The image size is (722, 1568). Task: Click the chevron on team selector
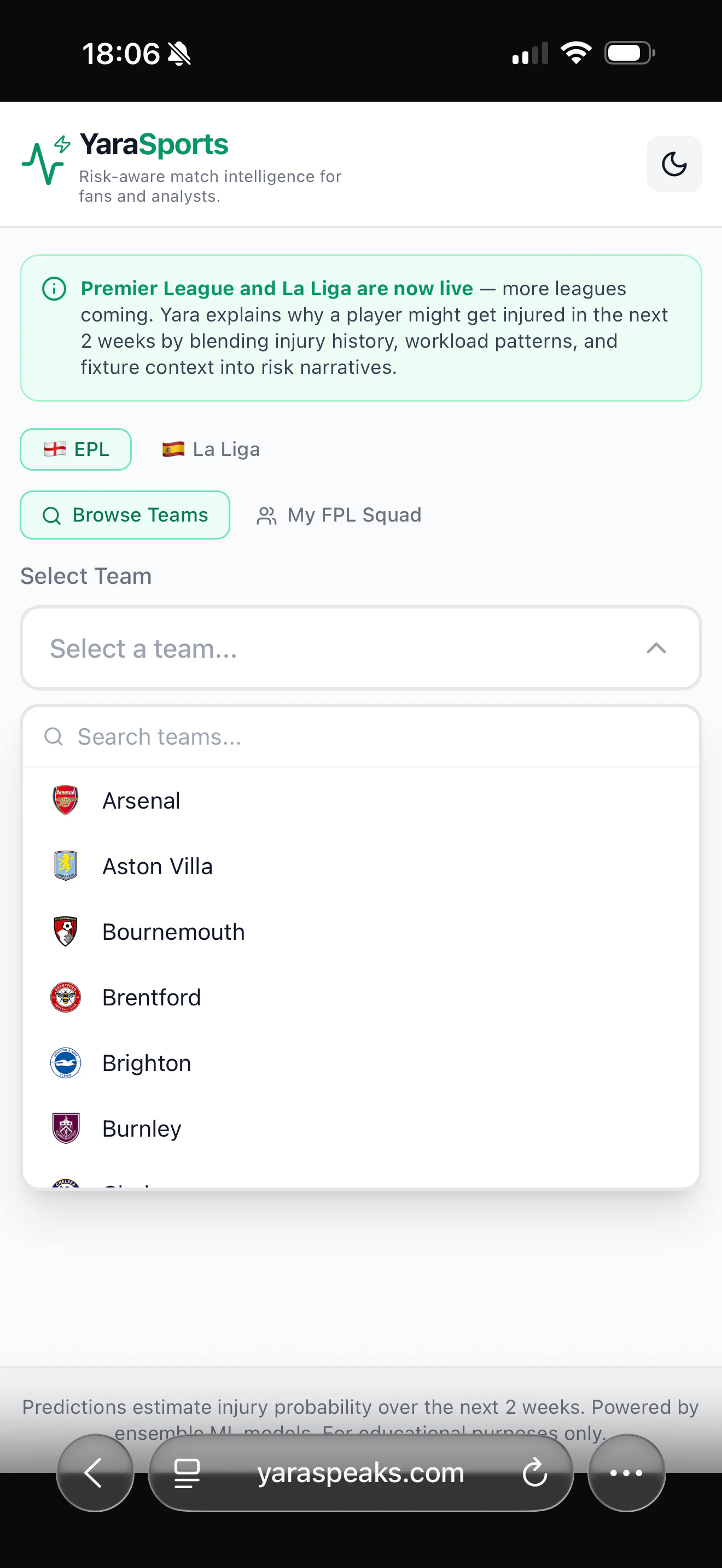click(x=656, y=648)
